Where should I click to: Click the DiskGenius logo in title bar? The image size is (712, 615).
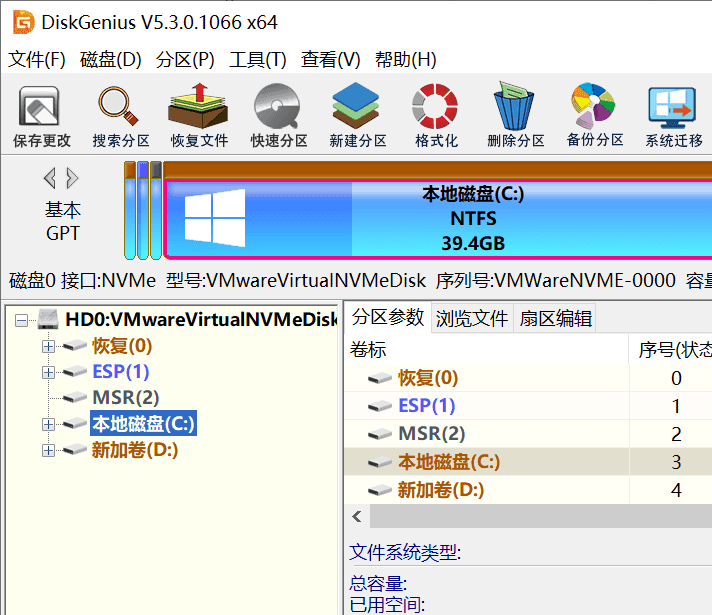pos(24,22)
